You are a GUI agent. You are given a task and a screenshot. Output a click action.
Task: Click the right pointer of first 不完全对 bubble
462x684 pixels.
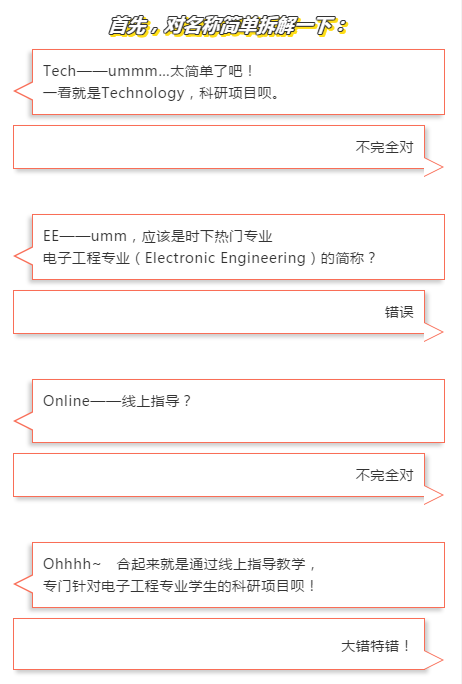pos(434,167)
